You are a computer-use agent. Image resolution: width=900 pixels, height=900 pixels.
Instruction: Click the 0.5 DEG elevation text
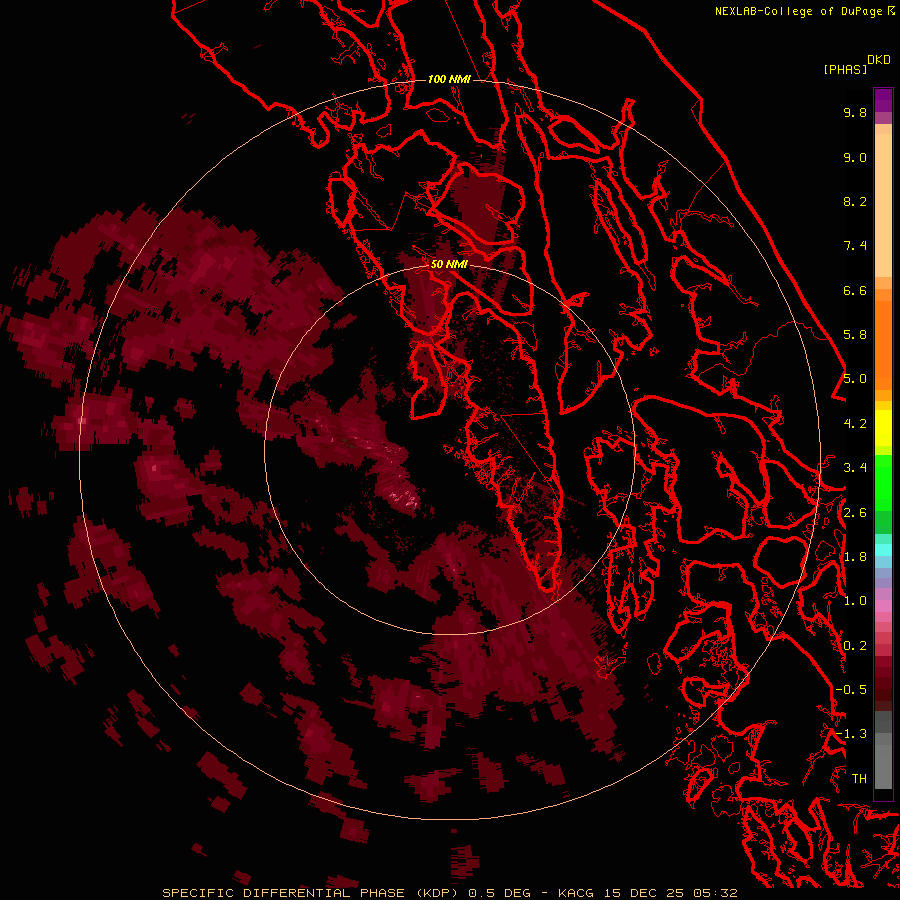point(499,893)
